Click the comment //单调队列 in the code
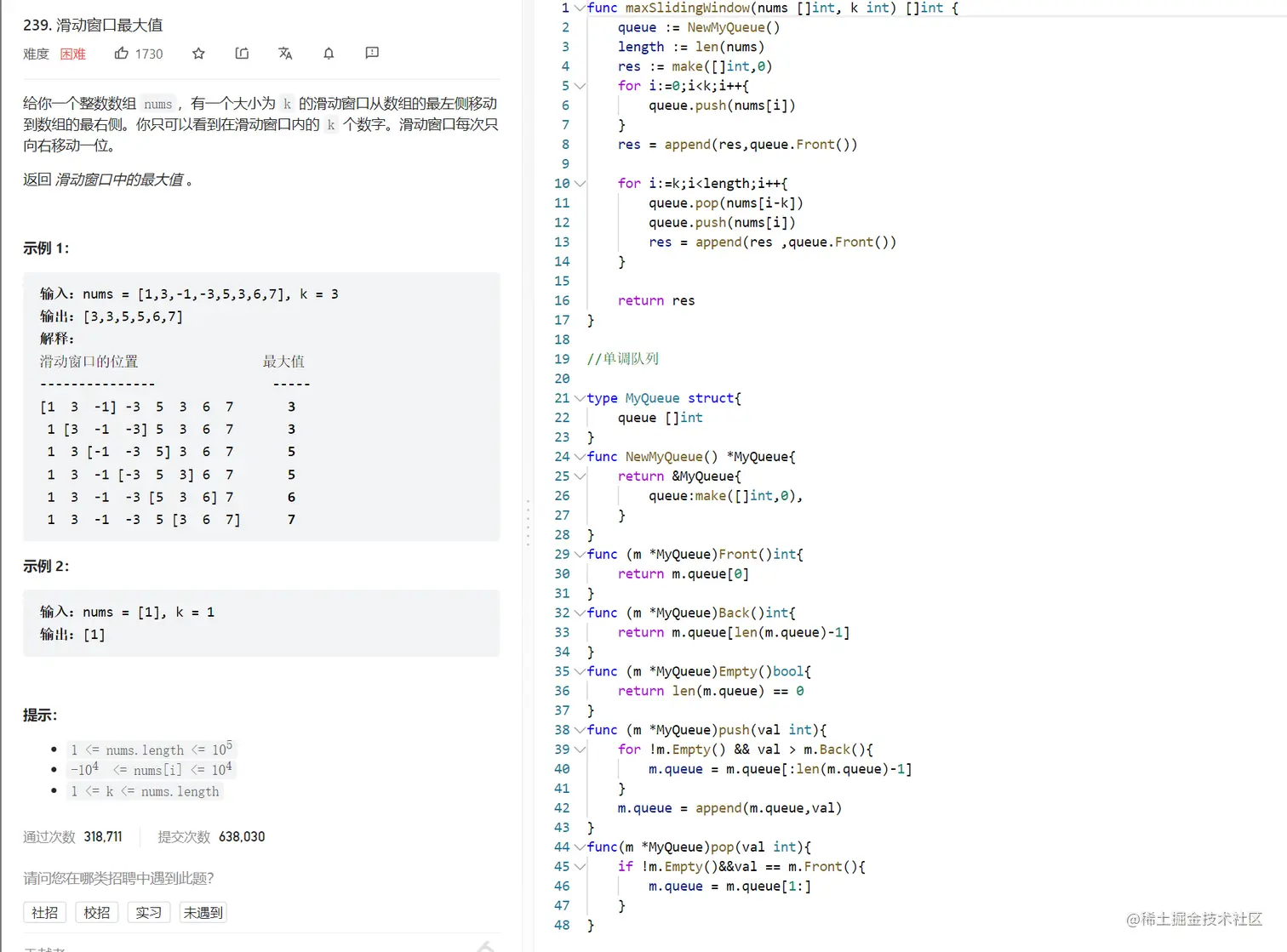The height and width of the screenshot is (952, 1287). point(623,359)
